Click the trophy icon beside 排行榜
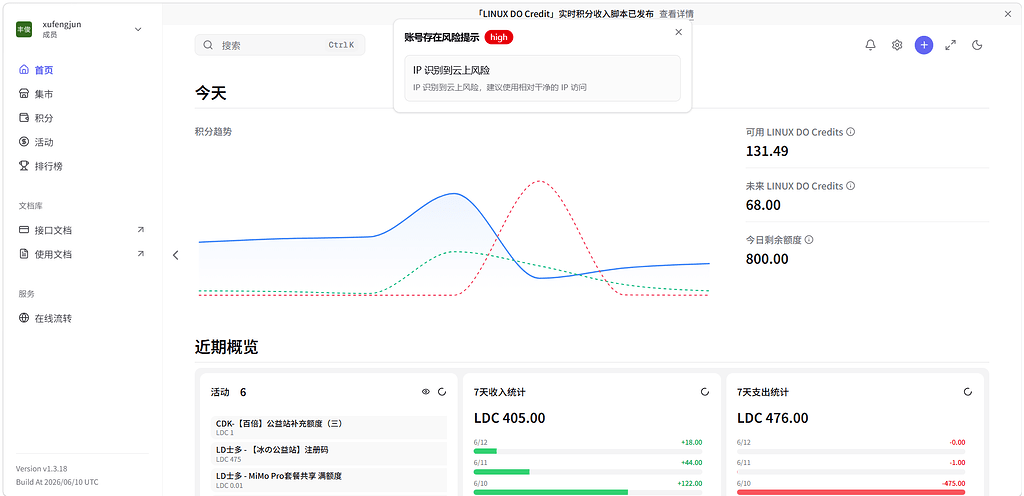Screen dimensions: 1024x496 click(24, 166)
